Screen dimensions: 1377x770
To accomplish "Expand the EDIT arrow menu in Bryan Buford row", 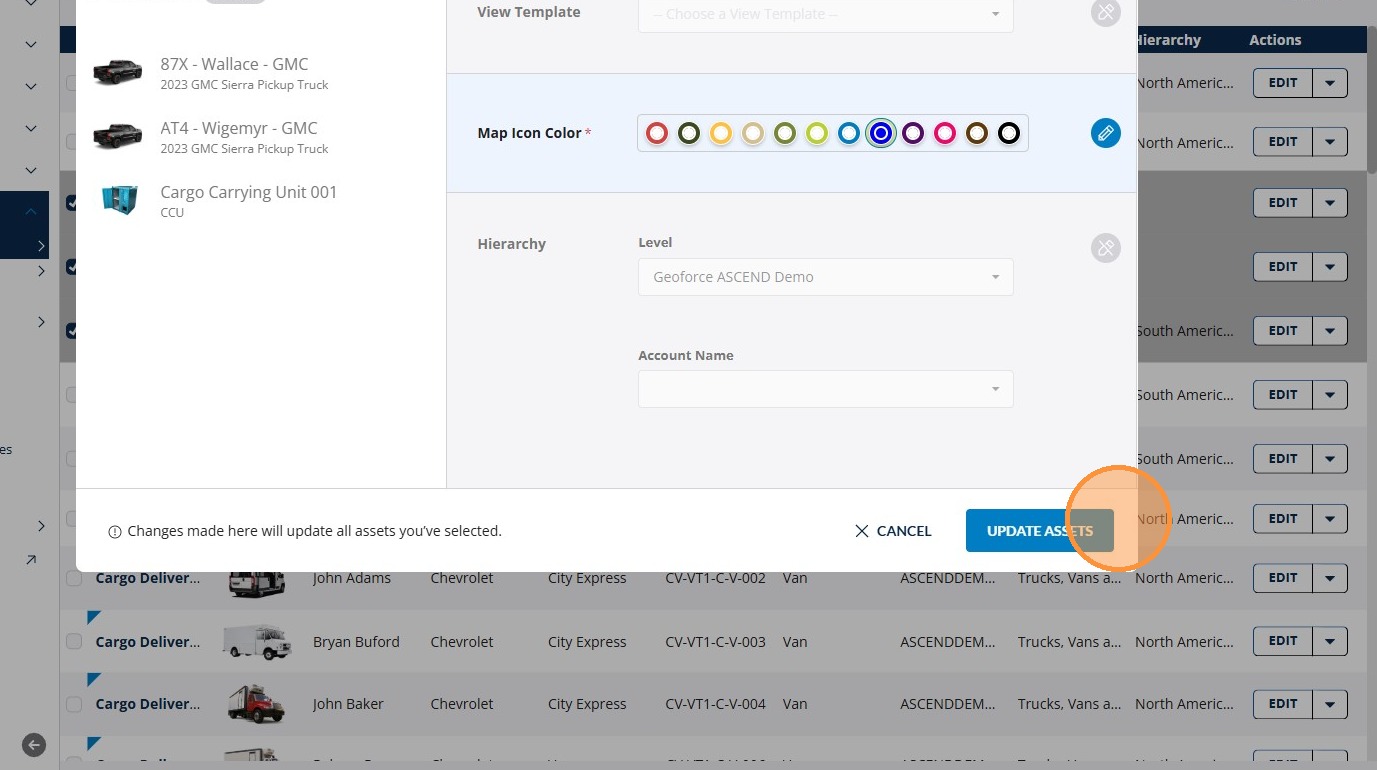I will 1330,641.
